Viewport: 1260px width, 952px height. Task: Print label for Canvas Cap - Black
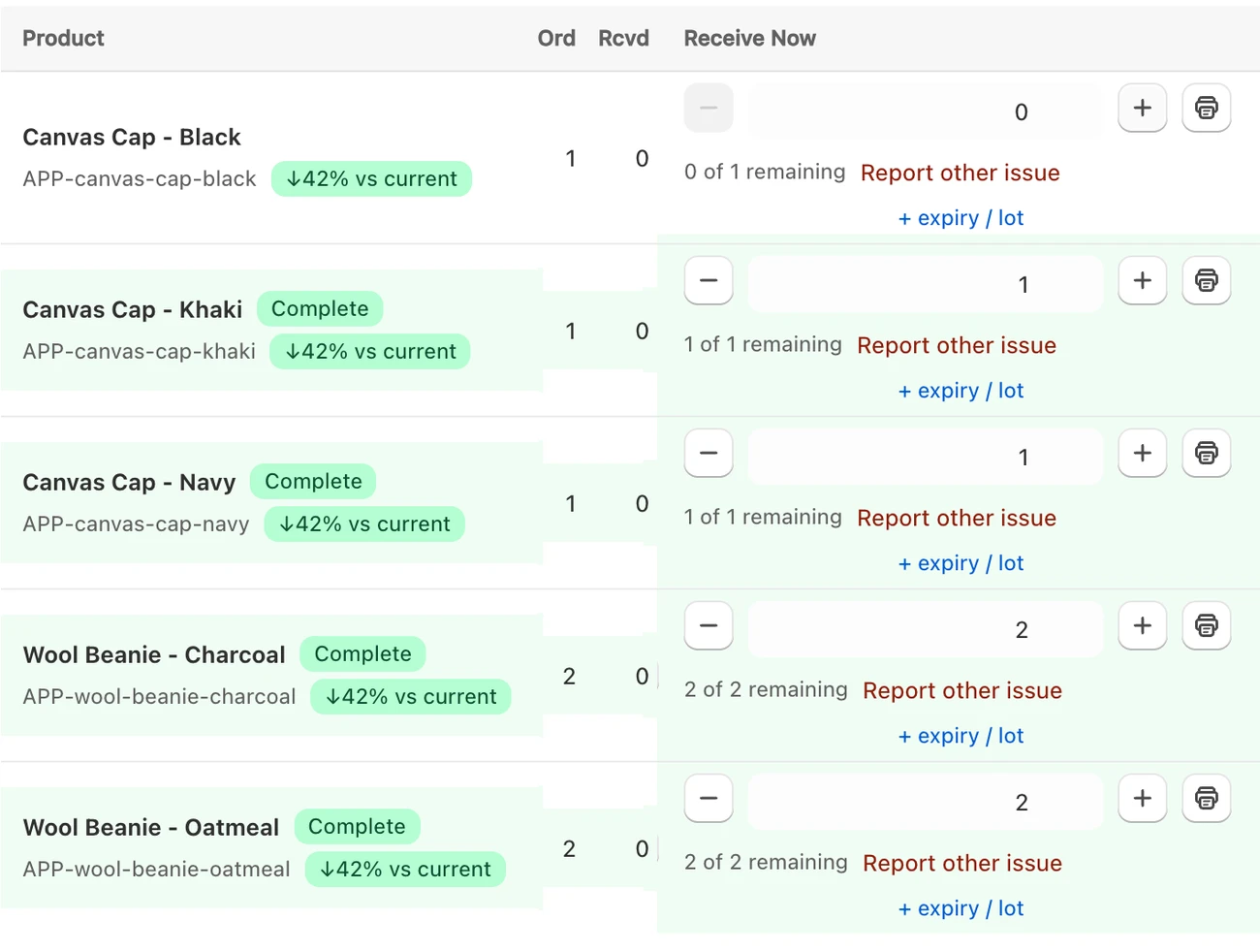point(1206,108)
